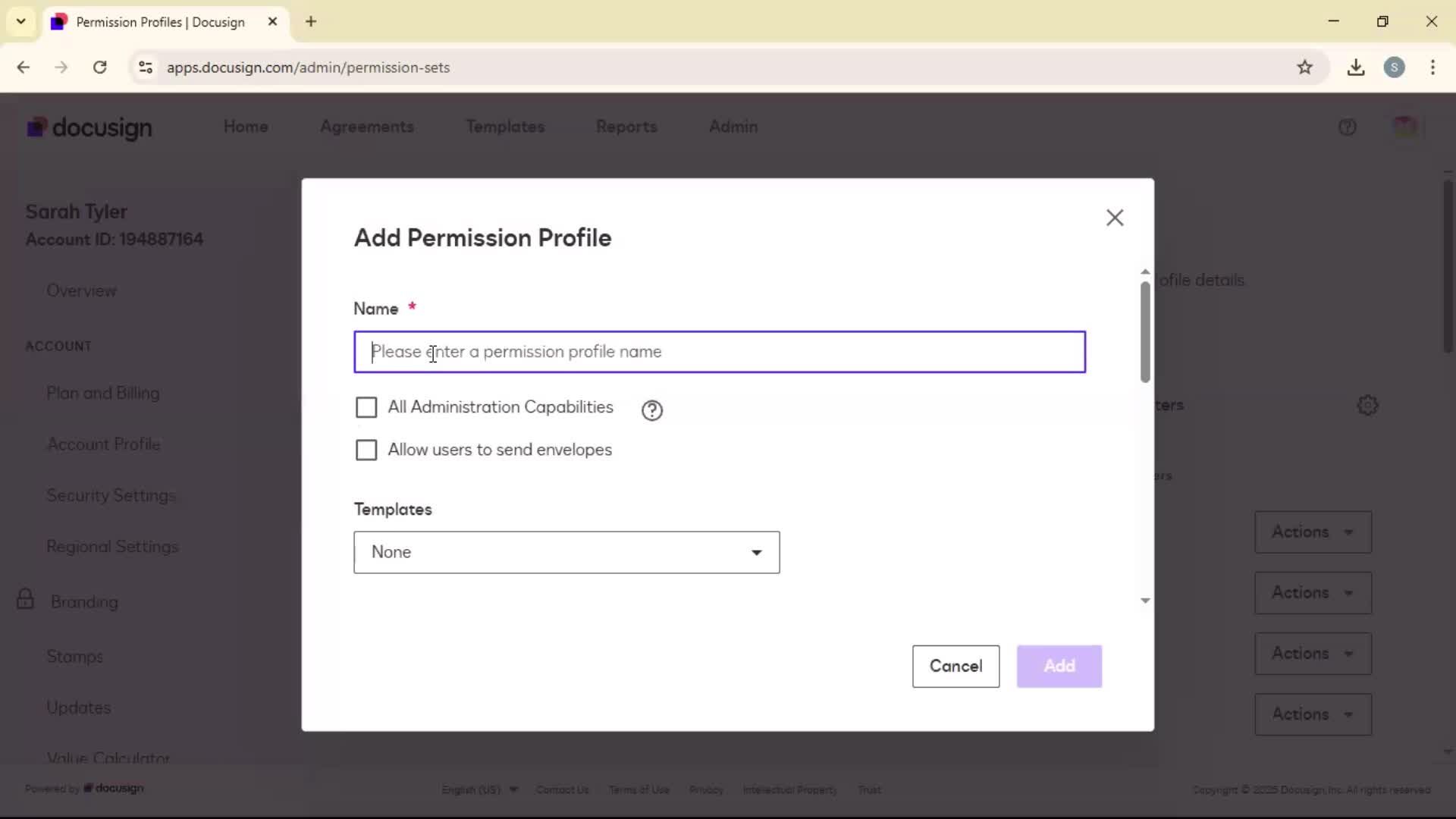The width and height of the screenshot is (1456, 819).
Task: Click the bookmark star icon
Action: (1304, 67)
